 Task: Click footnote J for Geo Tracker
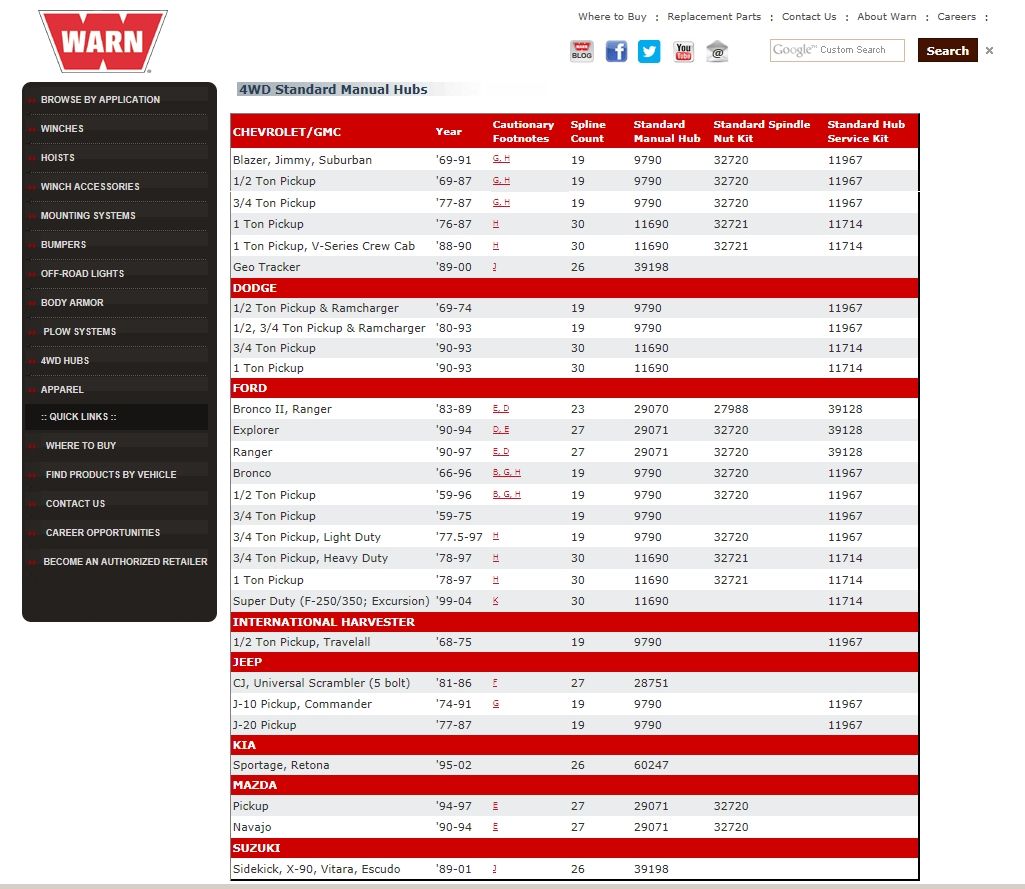tap(494, 267)
